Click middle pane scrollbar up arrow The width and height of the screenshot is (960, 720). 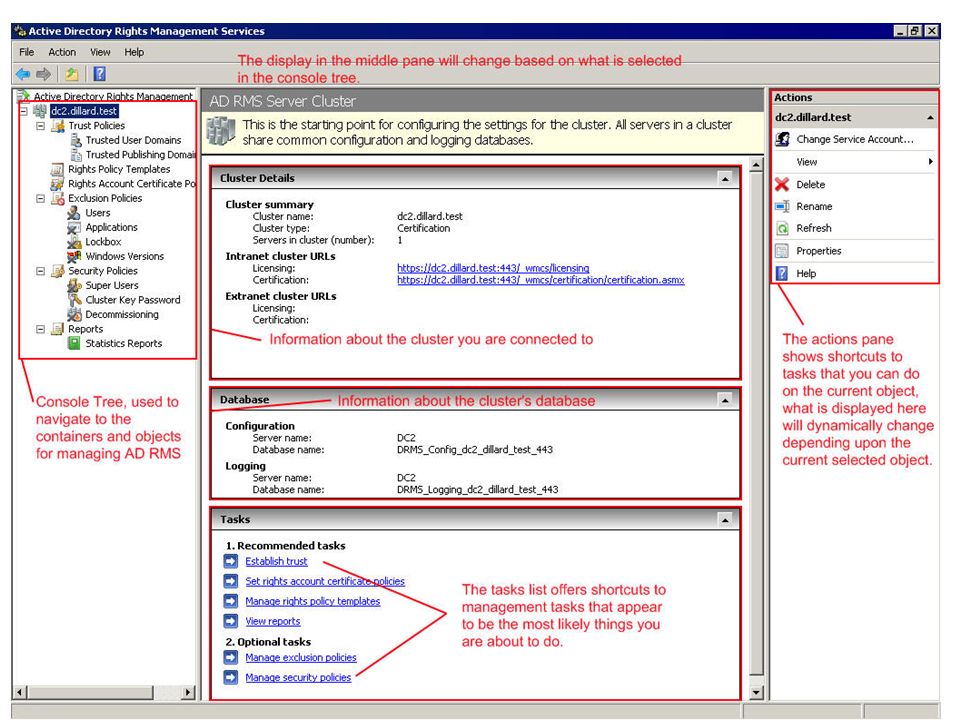(x=757, y=165)
